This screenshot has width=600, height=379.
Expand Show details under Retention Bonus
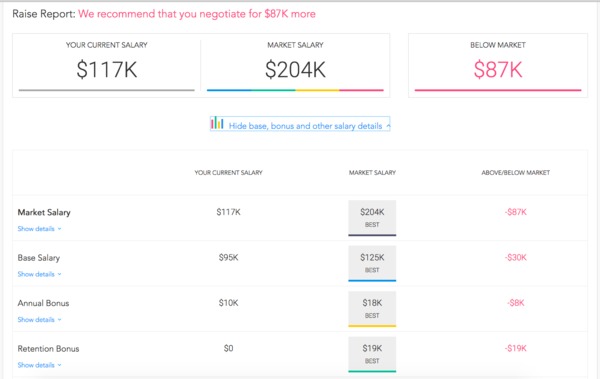point(39,365)
